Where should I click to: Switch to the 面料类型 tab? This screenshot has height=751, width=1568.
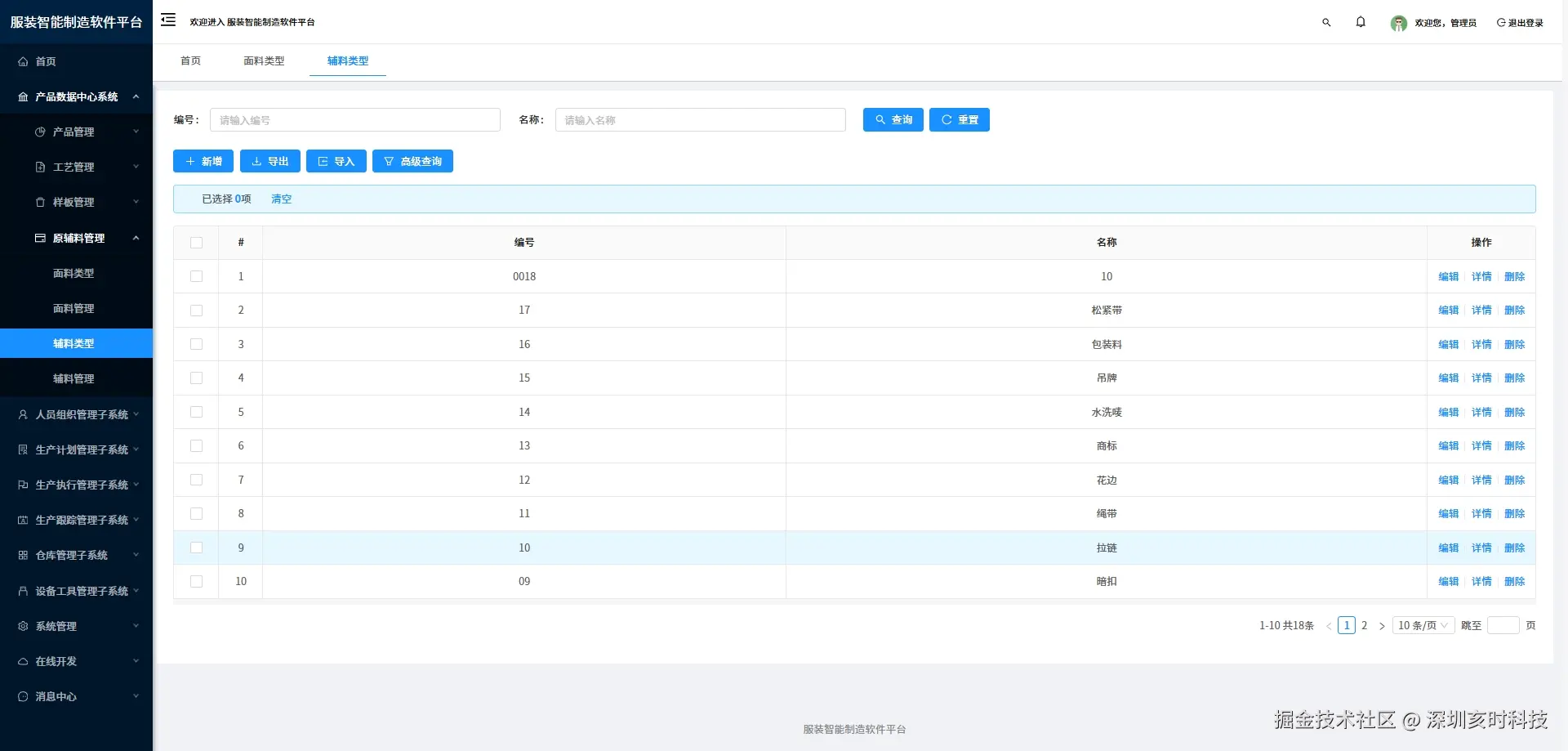coord(264,60)
